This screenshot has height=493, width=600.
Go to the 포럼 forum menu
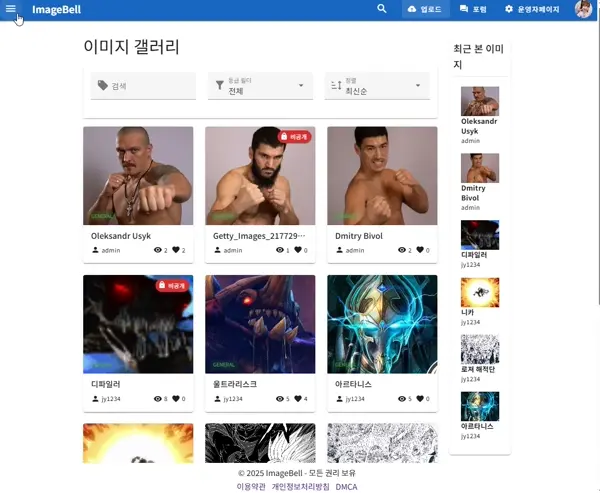[x=473, y=9]
